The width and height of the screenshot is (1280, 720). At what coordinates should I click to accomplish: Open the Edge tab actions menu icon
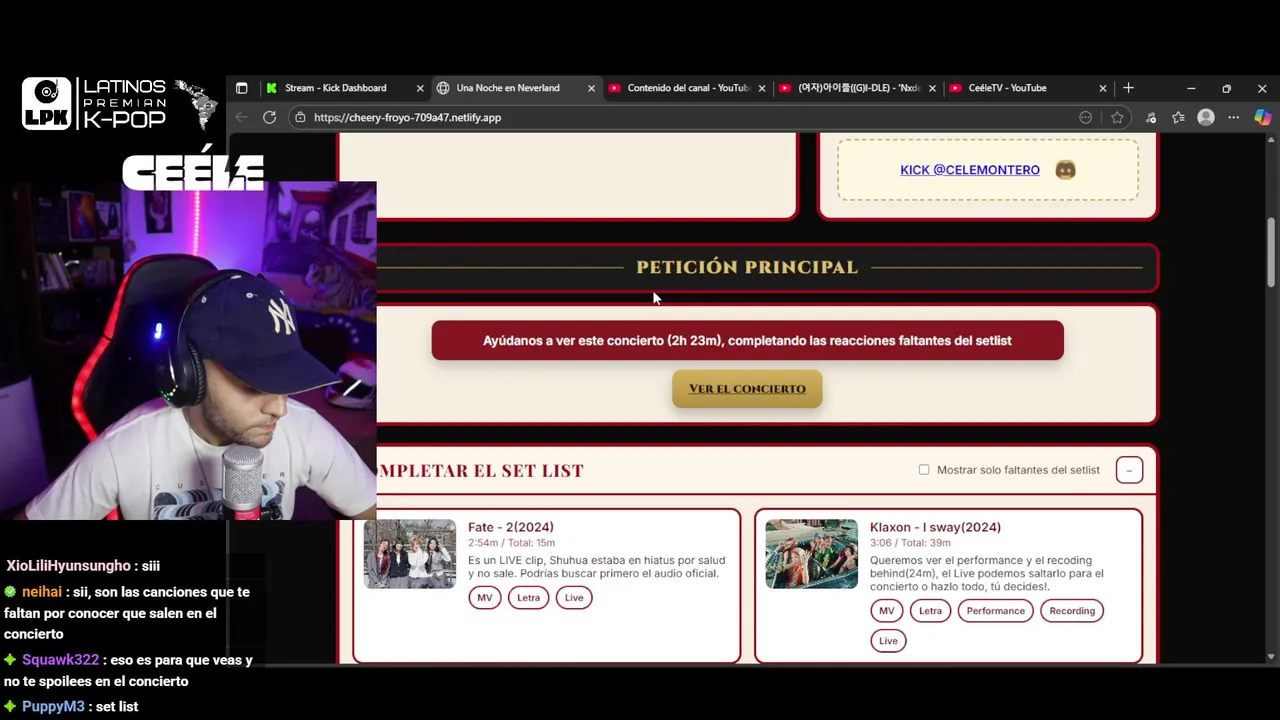point(241,88)
